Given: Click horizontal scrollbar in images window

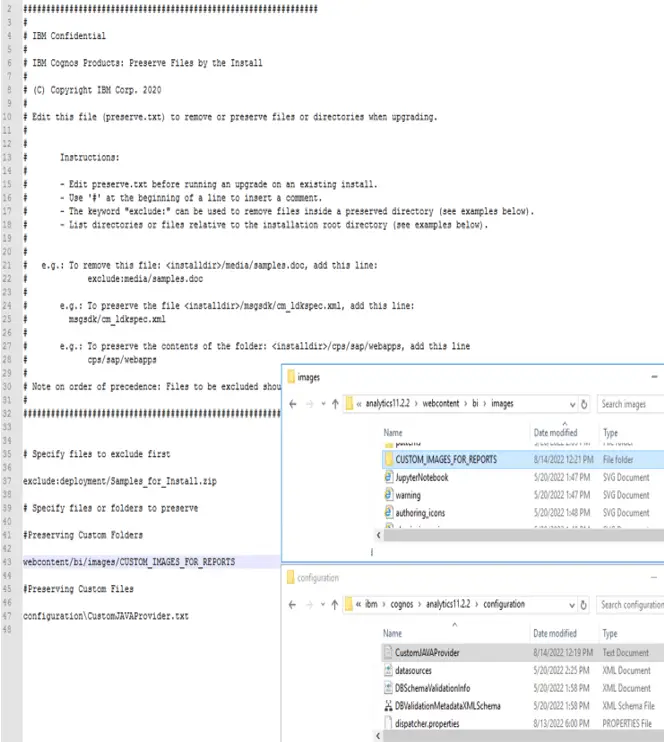Looking at the screenshot, I should coord(523,535).
